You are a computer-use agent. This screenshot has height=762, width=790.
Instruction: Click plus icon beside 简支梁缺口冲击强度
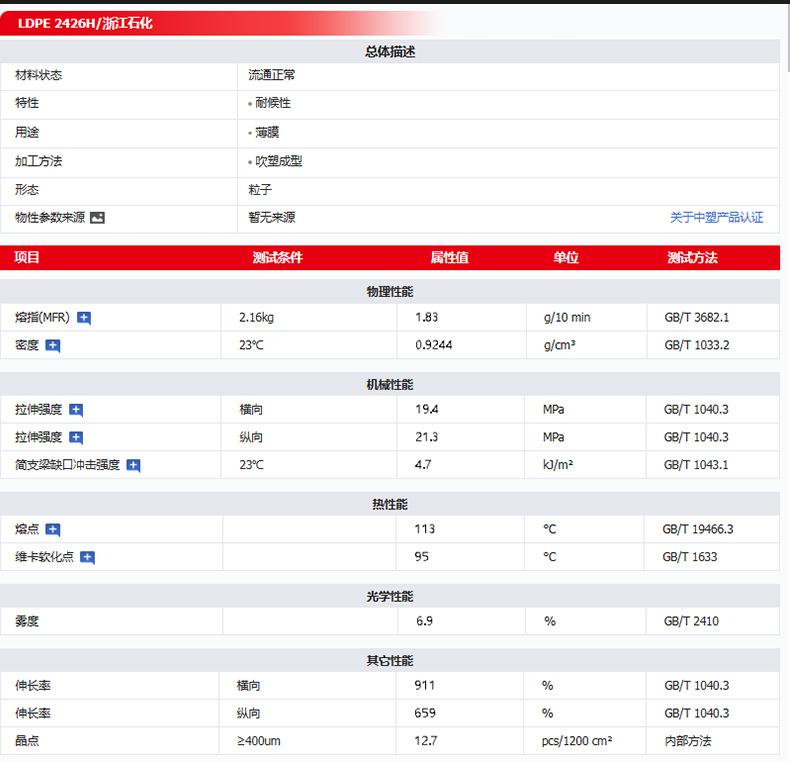coord(133,465)
